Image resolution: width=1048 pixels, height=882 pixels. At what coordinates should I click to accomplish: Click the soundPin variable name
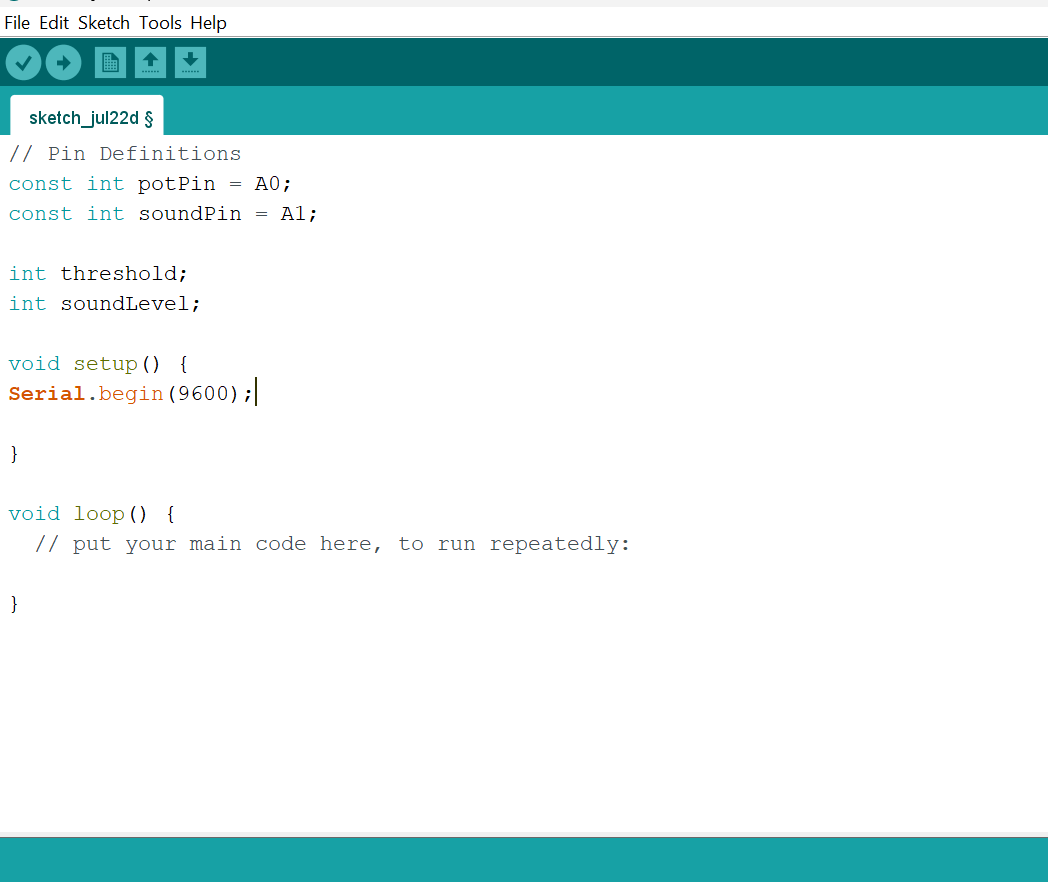tap(190, 214)
